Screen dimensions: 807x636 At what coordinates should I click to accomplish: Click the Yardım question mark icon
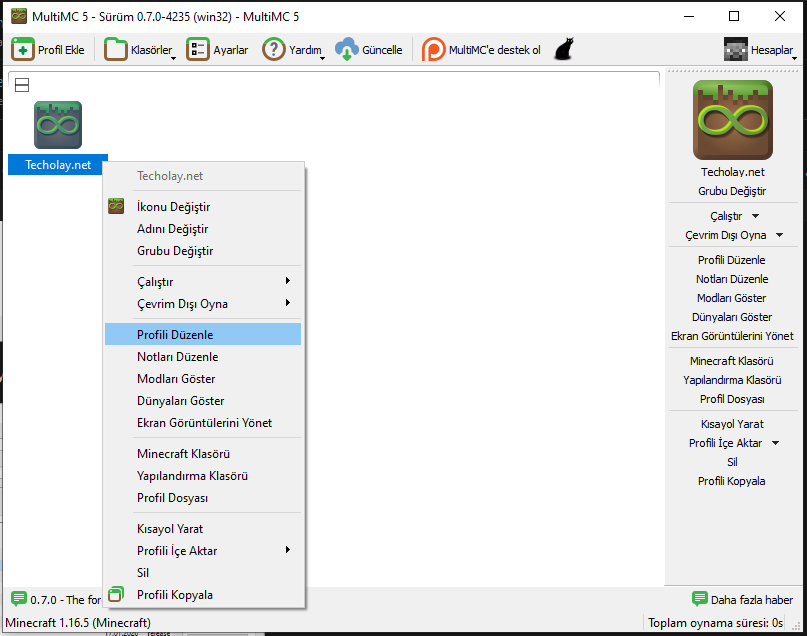[274, 49]
